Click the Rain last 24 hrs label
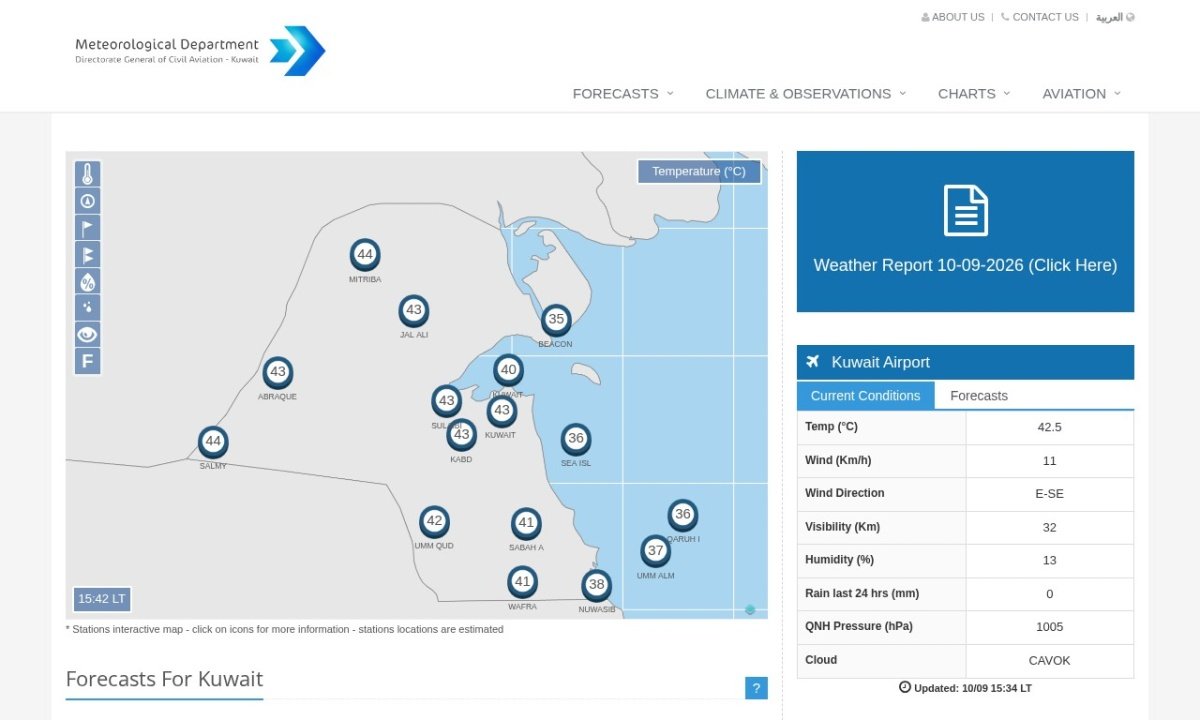Screen dimensions: 1200x720 click(x=861, y=593)
